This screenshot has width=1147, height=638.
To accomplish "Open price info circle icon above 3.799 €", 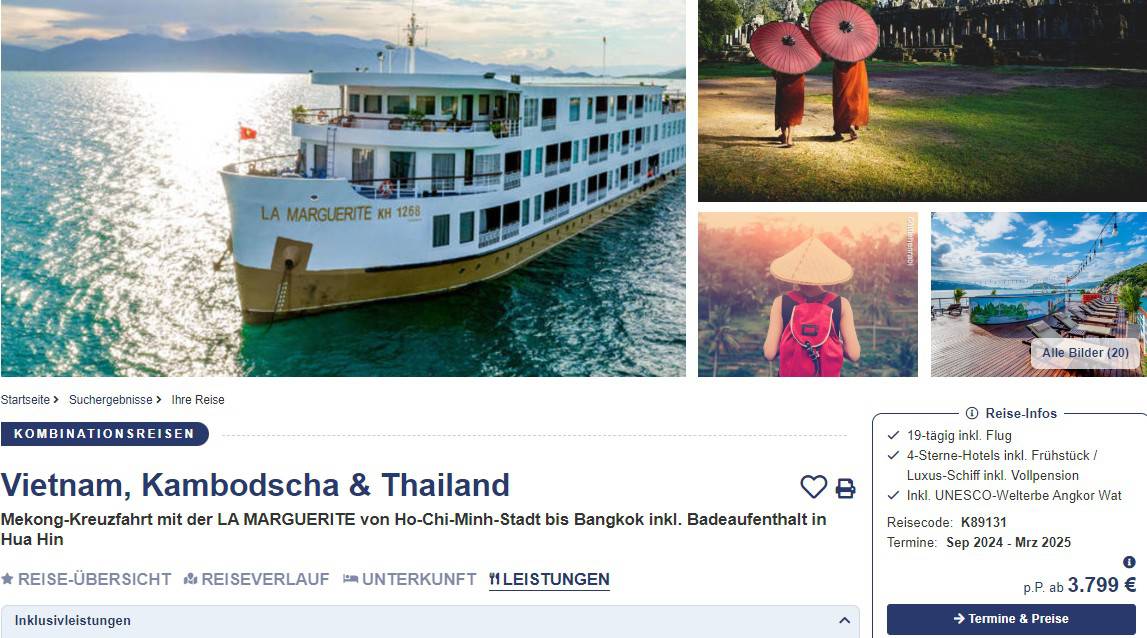I will 1129,562.
